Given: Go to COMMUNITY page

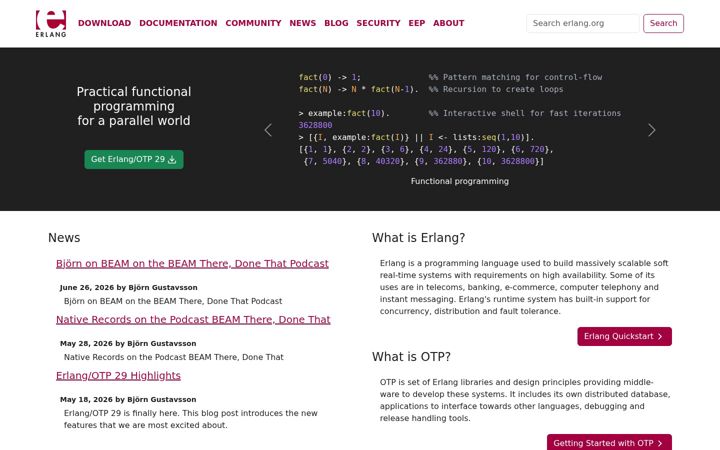Looking at the screenshot, I should point(253,23).
